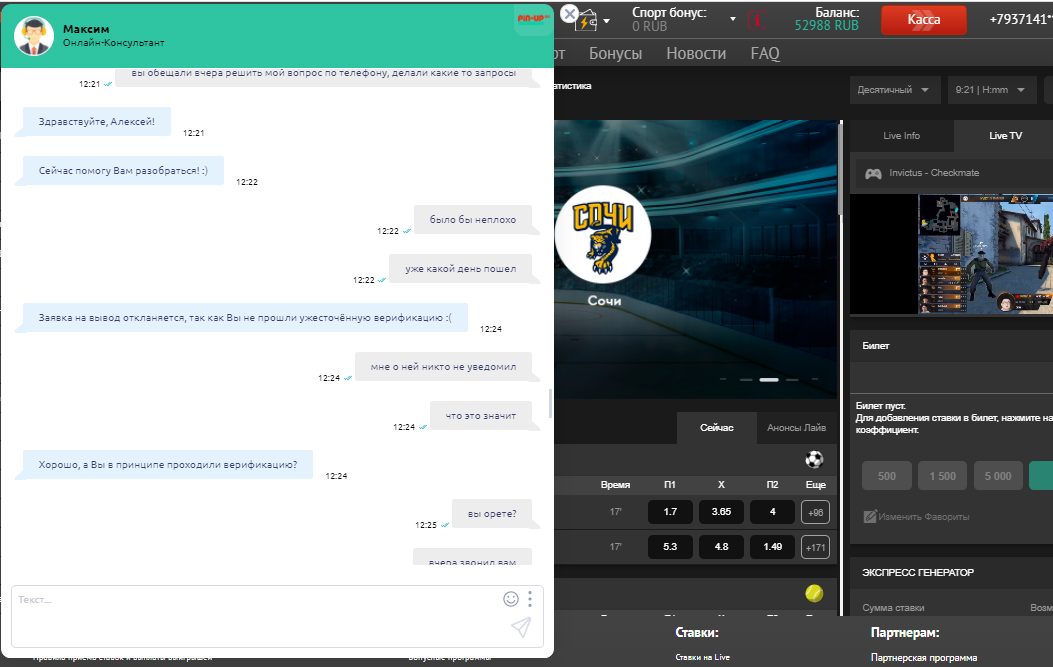The image size is (1053, 667).
Task: Click the emoji smiley icon in chat
Action: point(511,599)
